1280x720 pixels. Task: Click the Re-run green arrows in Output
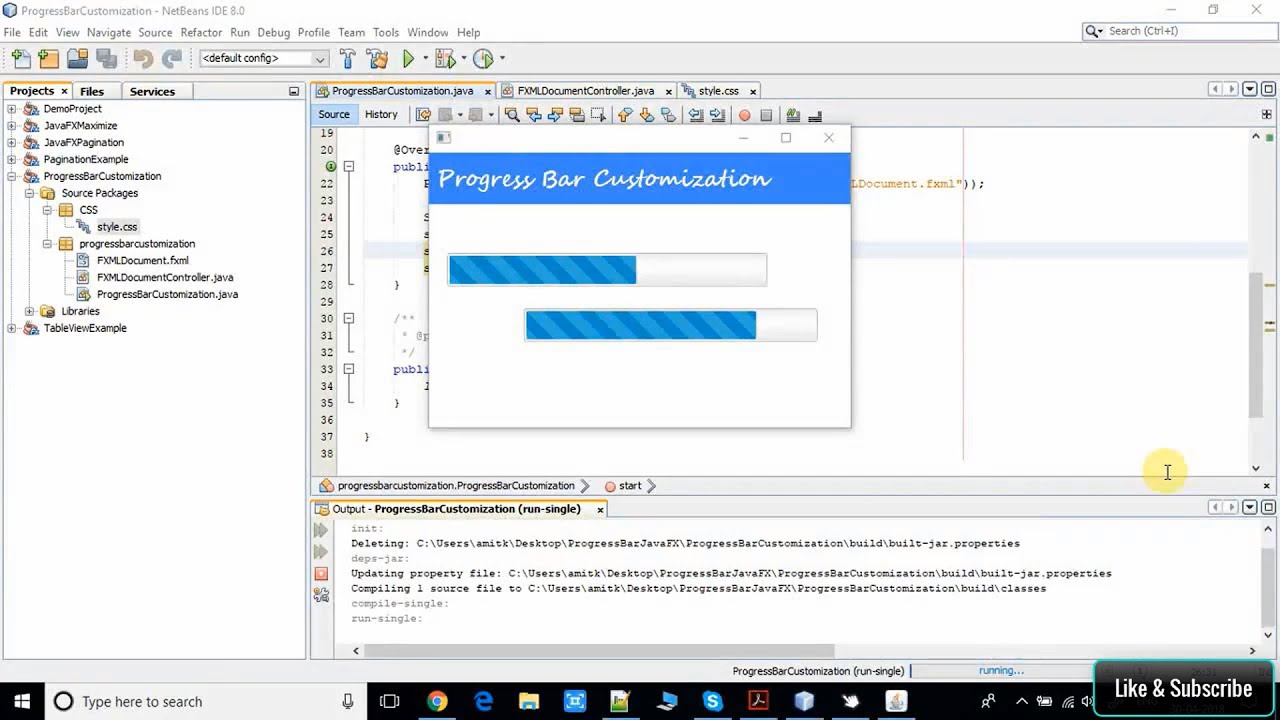point(321,530)
